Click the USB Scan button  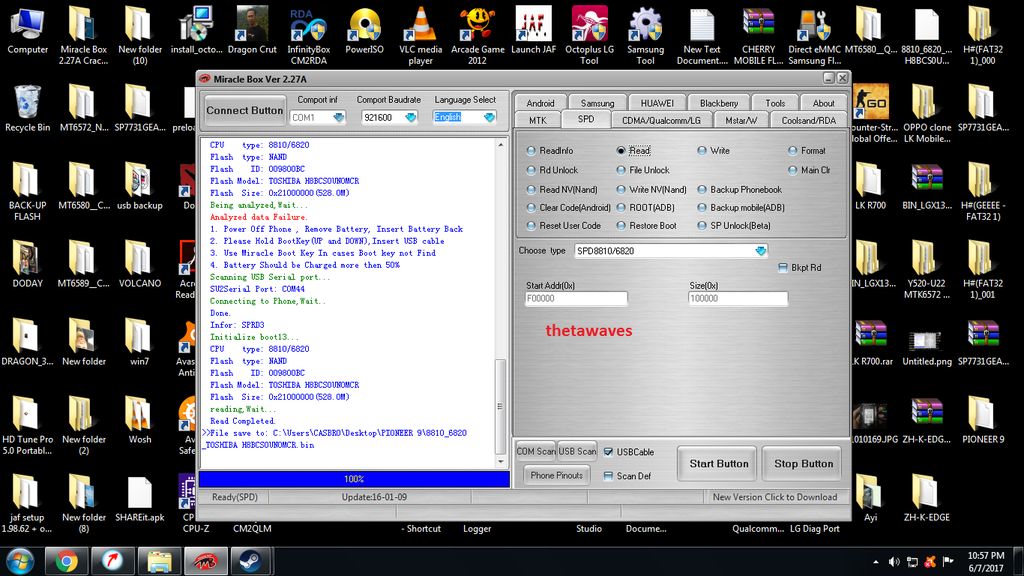(577, 451)
